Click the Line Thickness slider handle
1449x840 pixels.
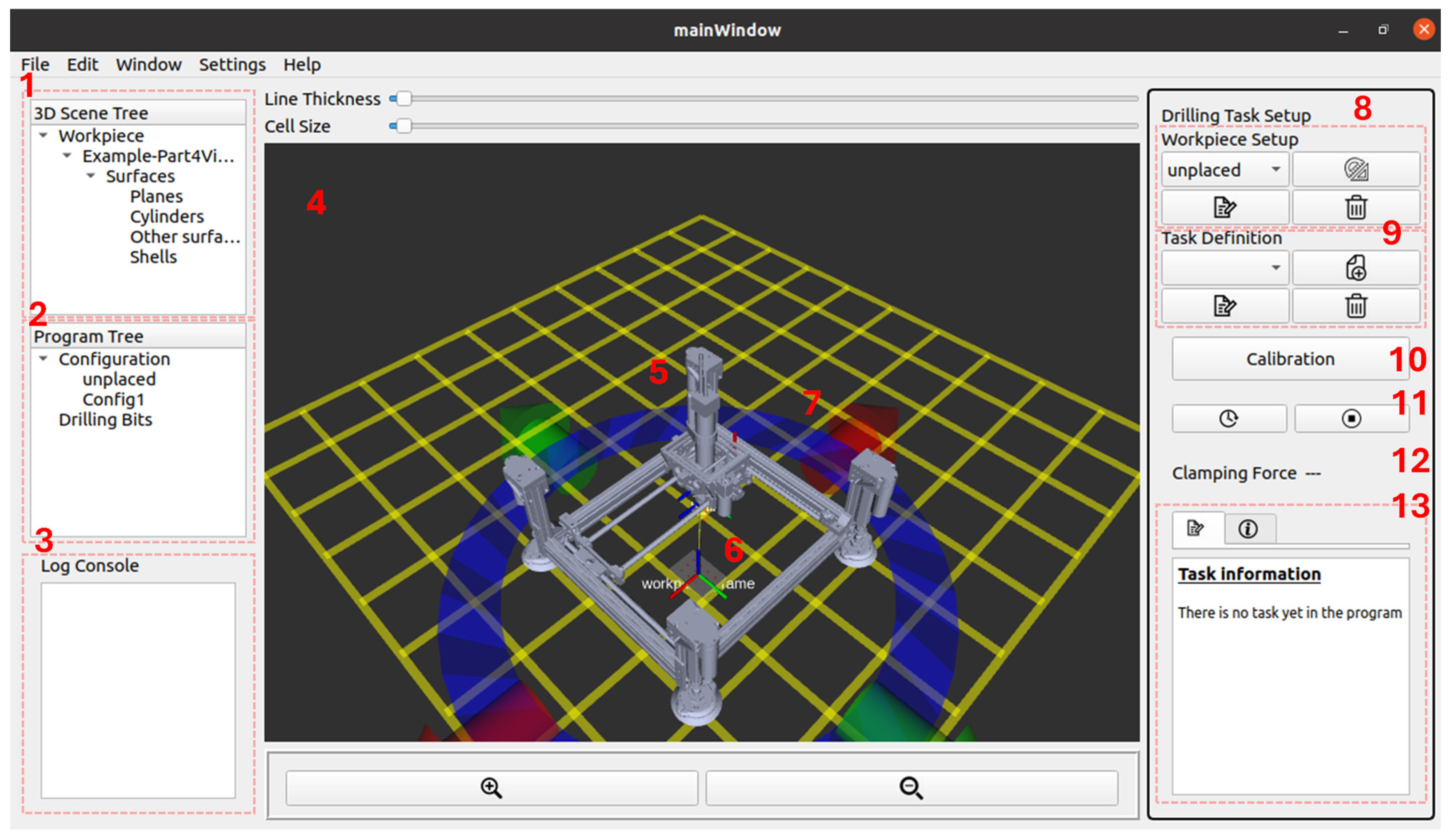point(403,99)
